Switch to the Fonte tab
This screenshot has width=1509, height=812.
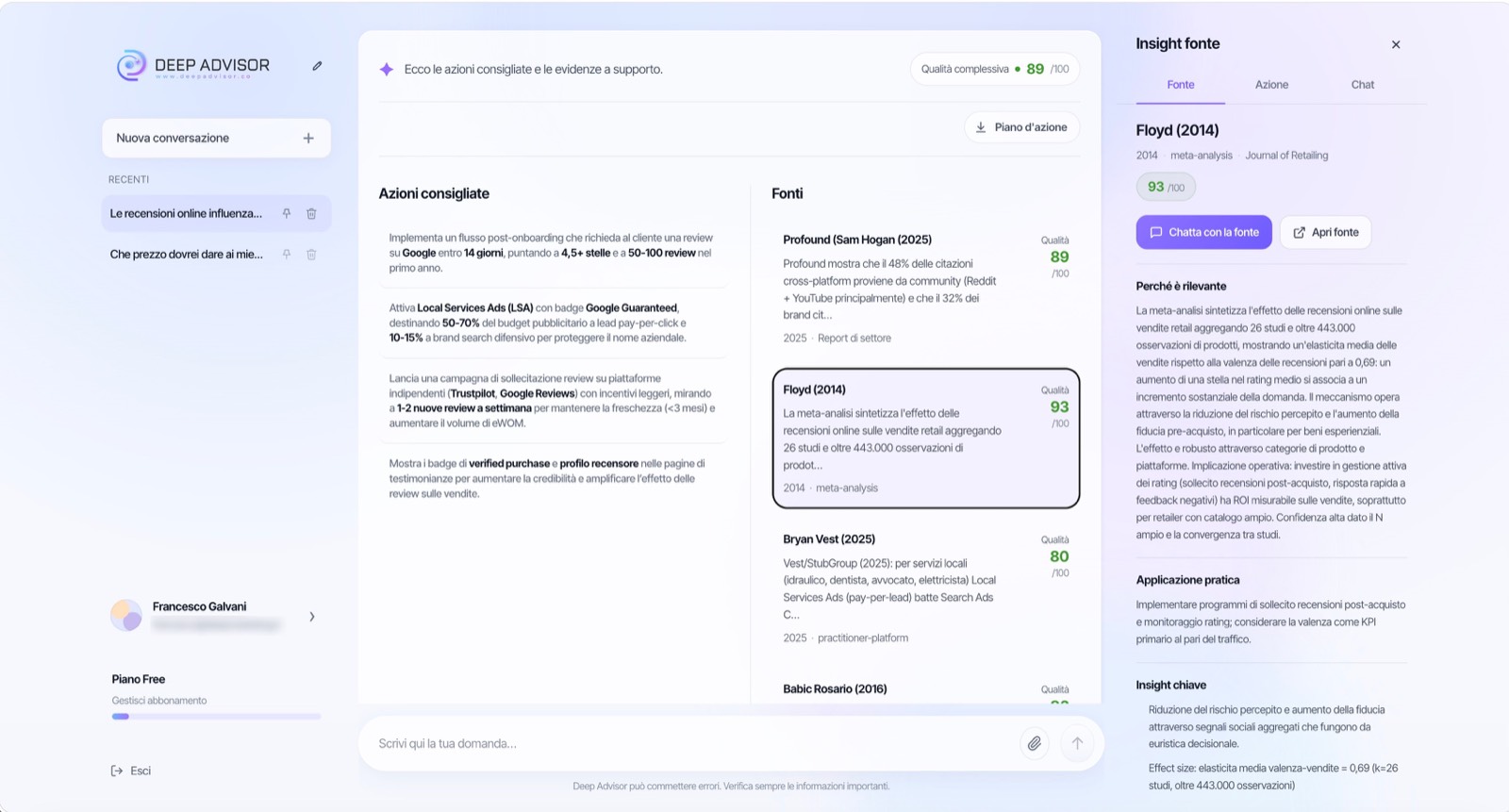pos(1181,85)
